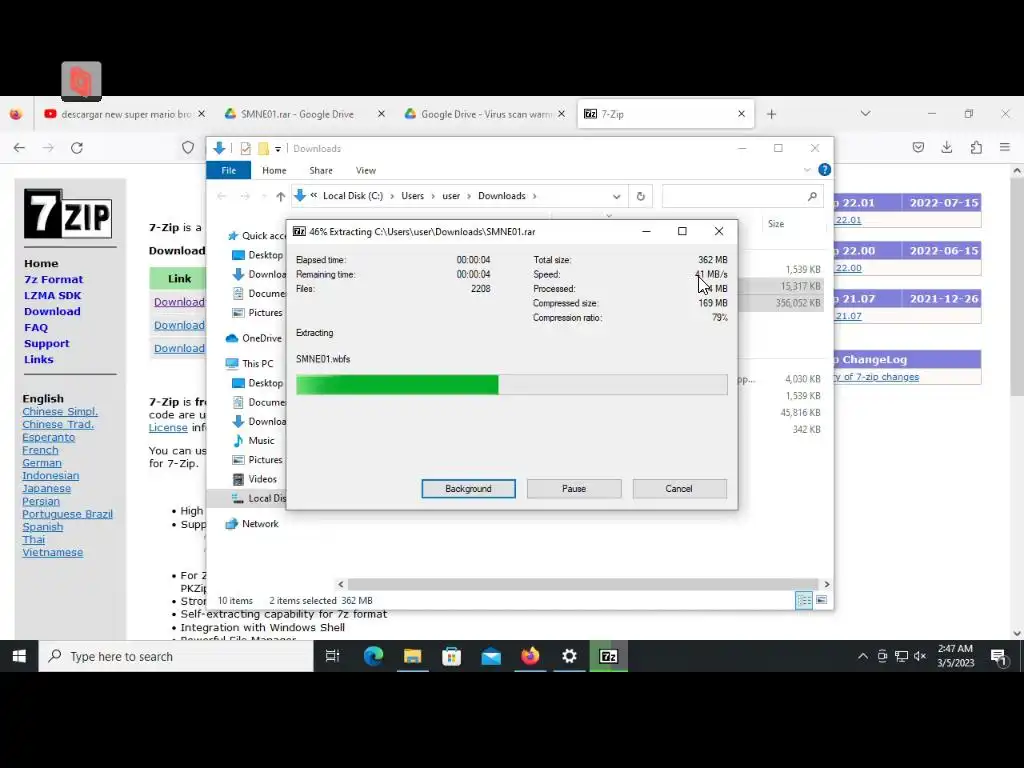The image size is (1024, 768).
Task: Open Firefox downloads panel
Action: click(x=947, y=148)
